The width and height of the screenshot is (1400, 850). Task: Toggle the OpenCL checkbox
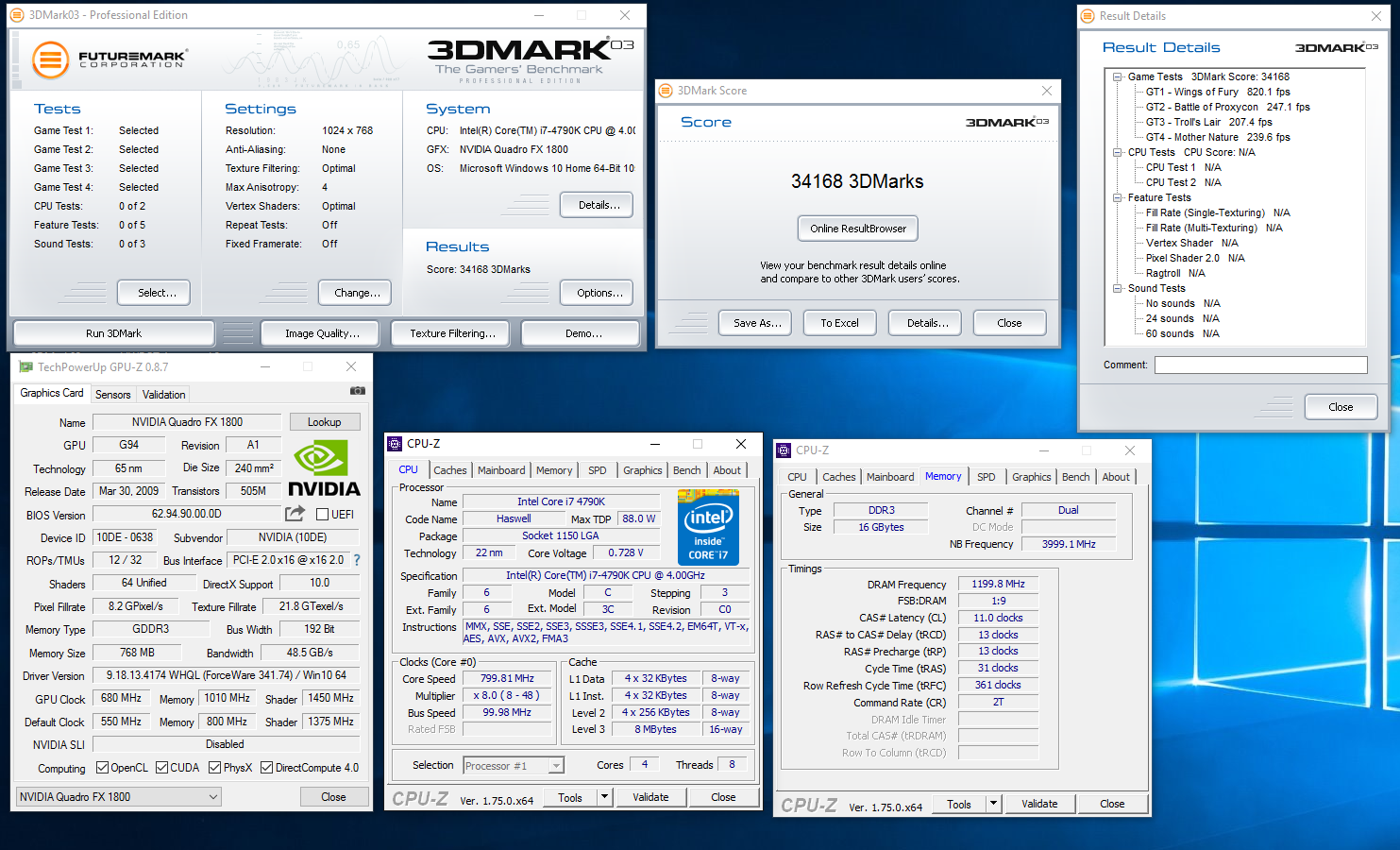tap(102, 767)
